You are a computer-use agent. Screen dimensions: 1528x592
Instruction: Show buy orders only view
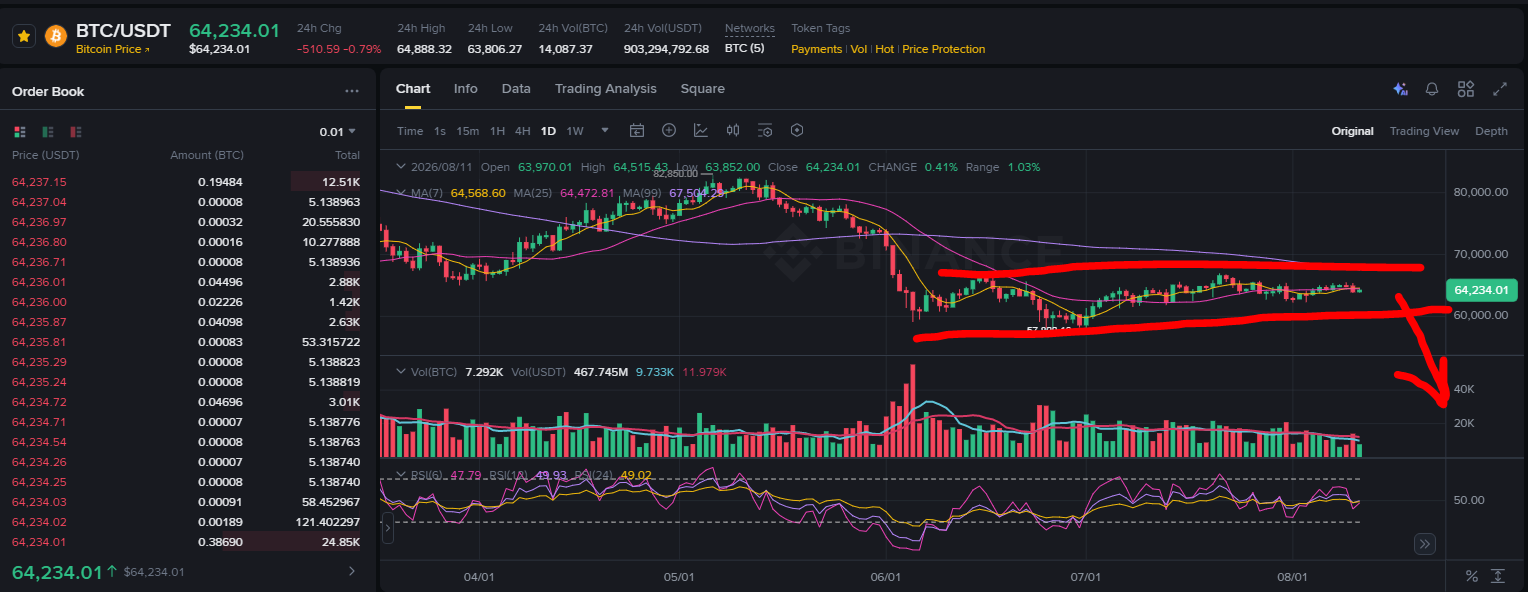(x=47, y=132)
